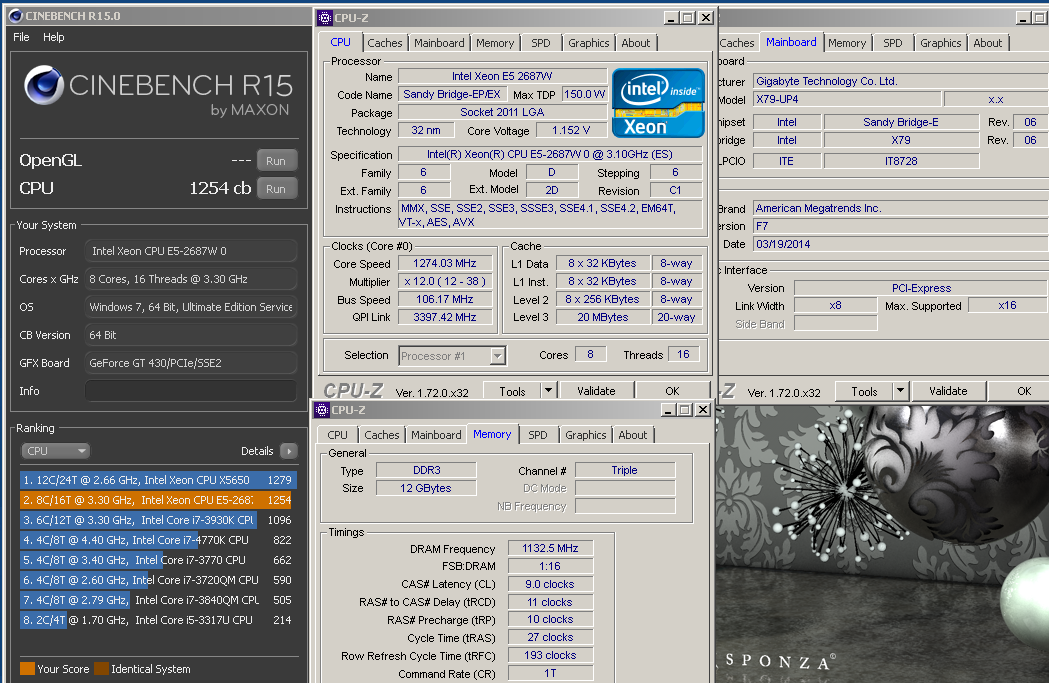Minimize the top CPU-Z CPU window
The height and width of the screenshot is (683, 1049).
[671, 17]
